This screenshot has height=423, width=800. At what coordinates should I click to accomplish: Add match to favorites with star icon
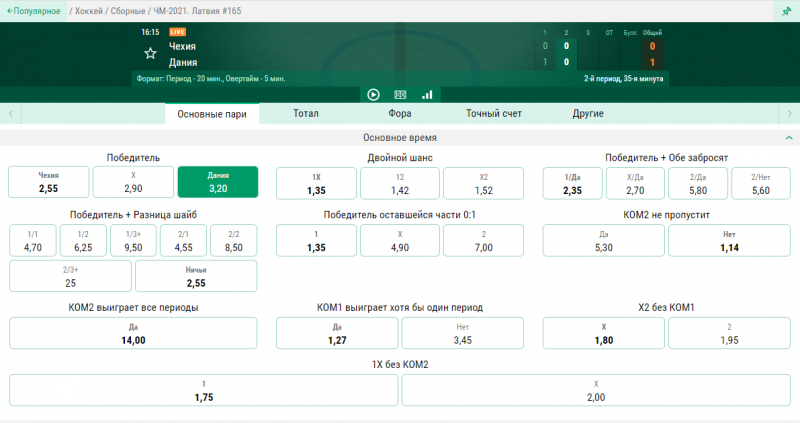tap(150, 54)
